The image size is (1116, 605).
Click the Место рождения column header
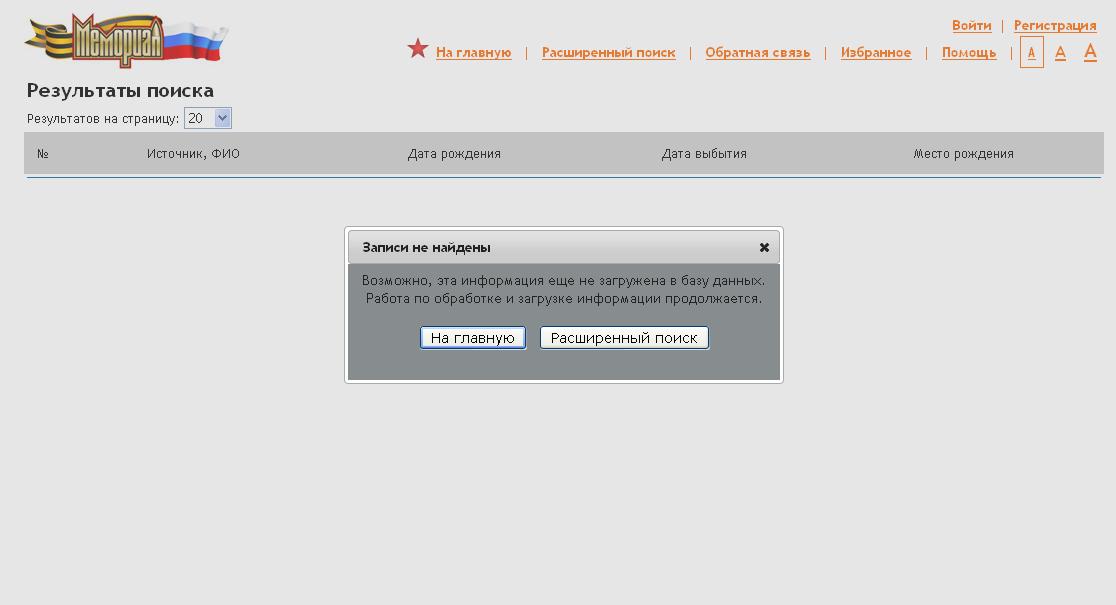(963, 154)
